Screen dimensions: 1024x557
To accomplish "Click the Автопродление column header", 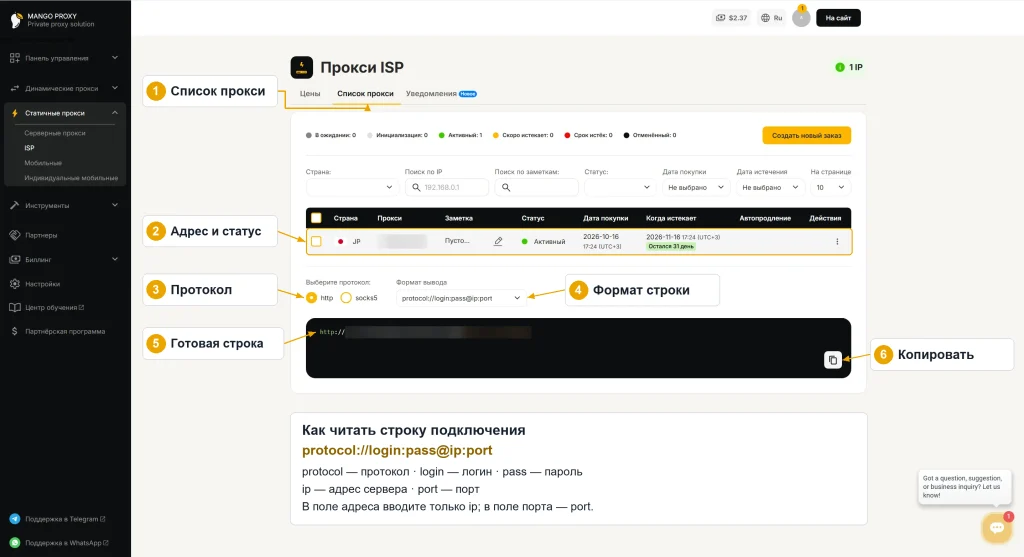I will coord(765,218).
